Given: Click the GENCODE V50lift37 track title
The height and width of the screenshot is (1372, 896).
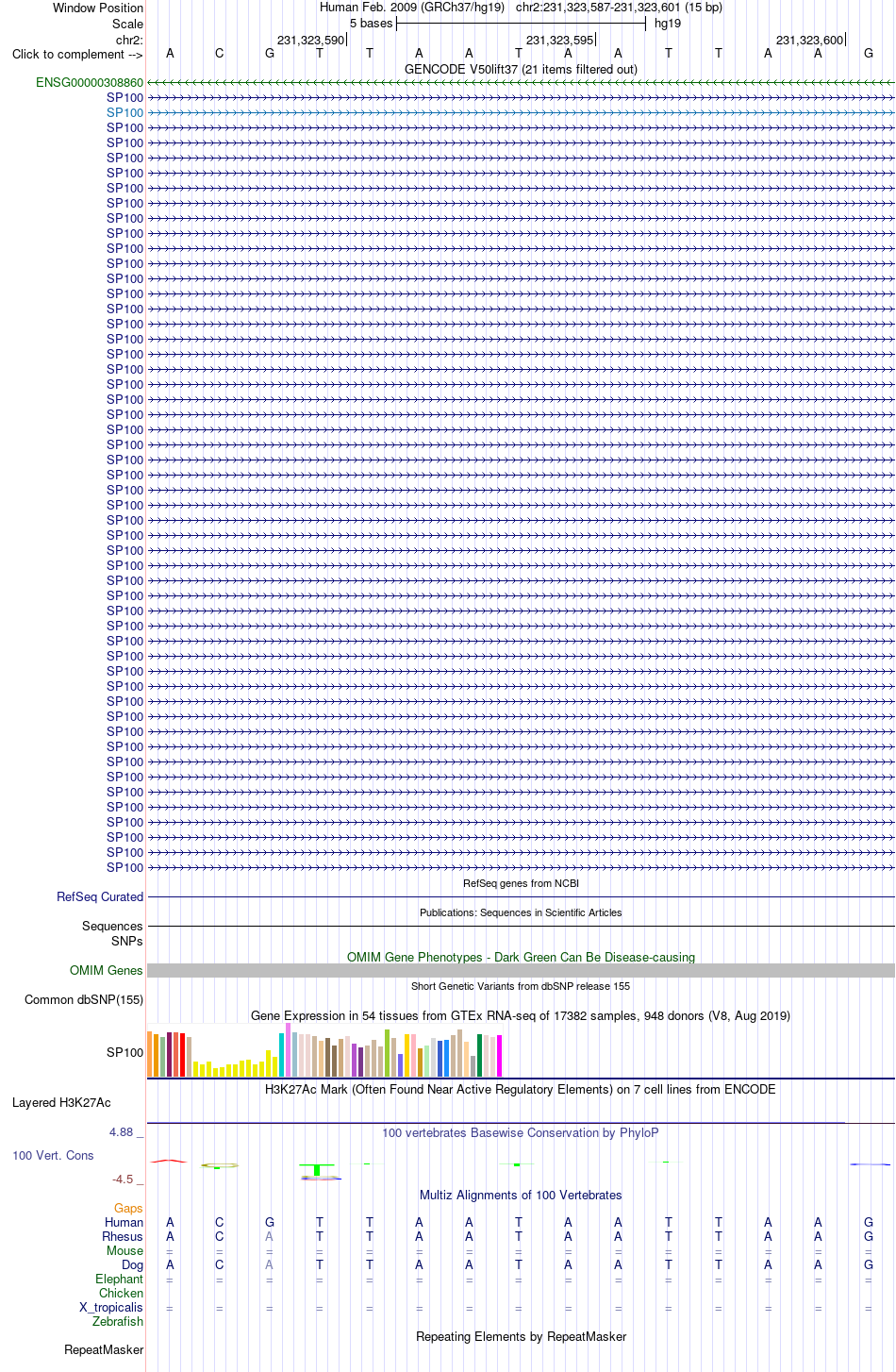Looking at the screenshot, I should click(521, 70).
